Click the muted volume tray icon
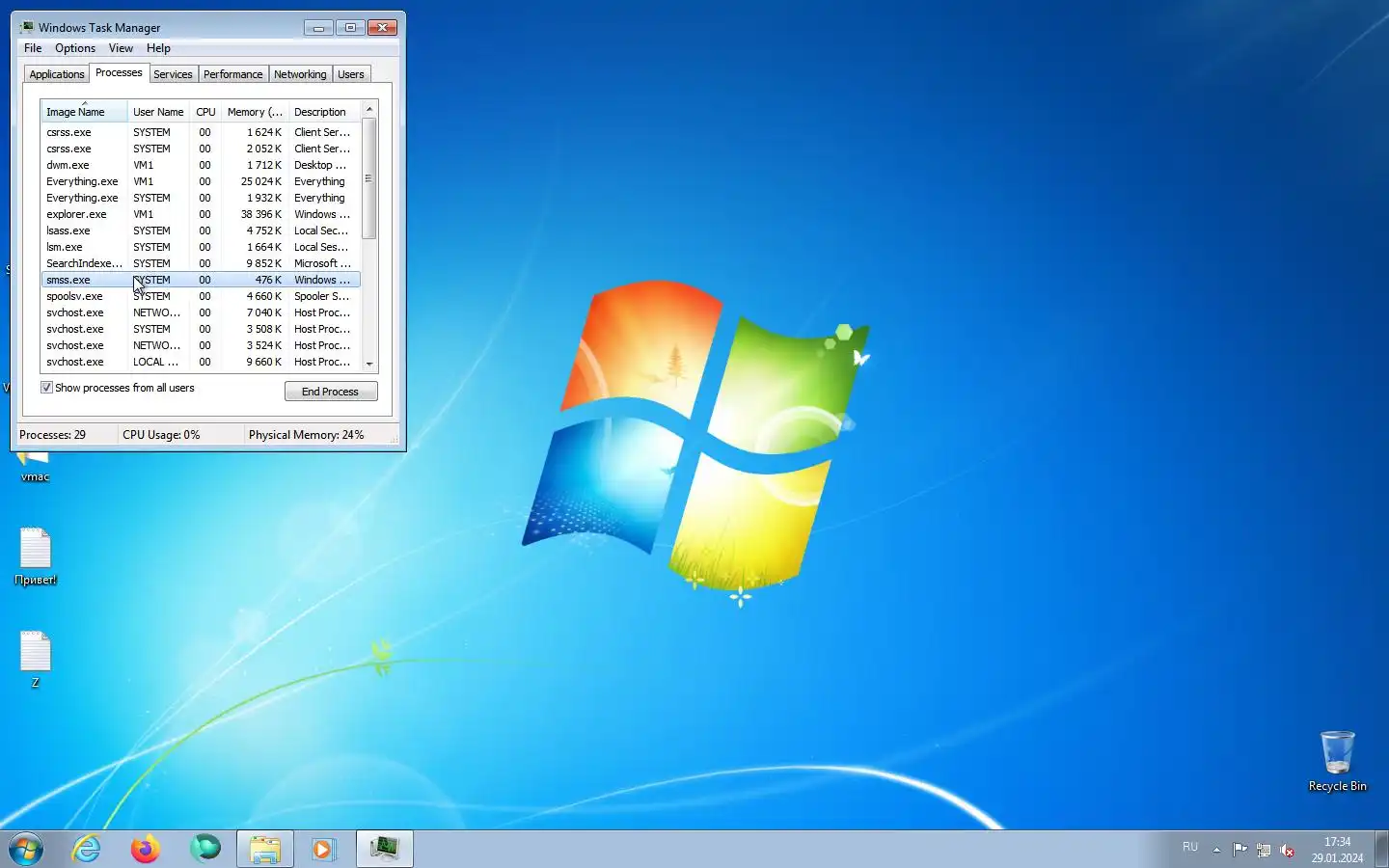Screen dimensions: 1389x868 (x=1287, y=850)
